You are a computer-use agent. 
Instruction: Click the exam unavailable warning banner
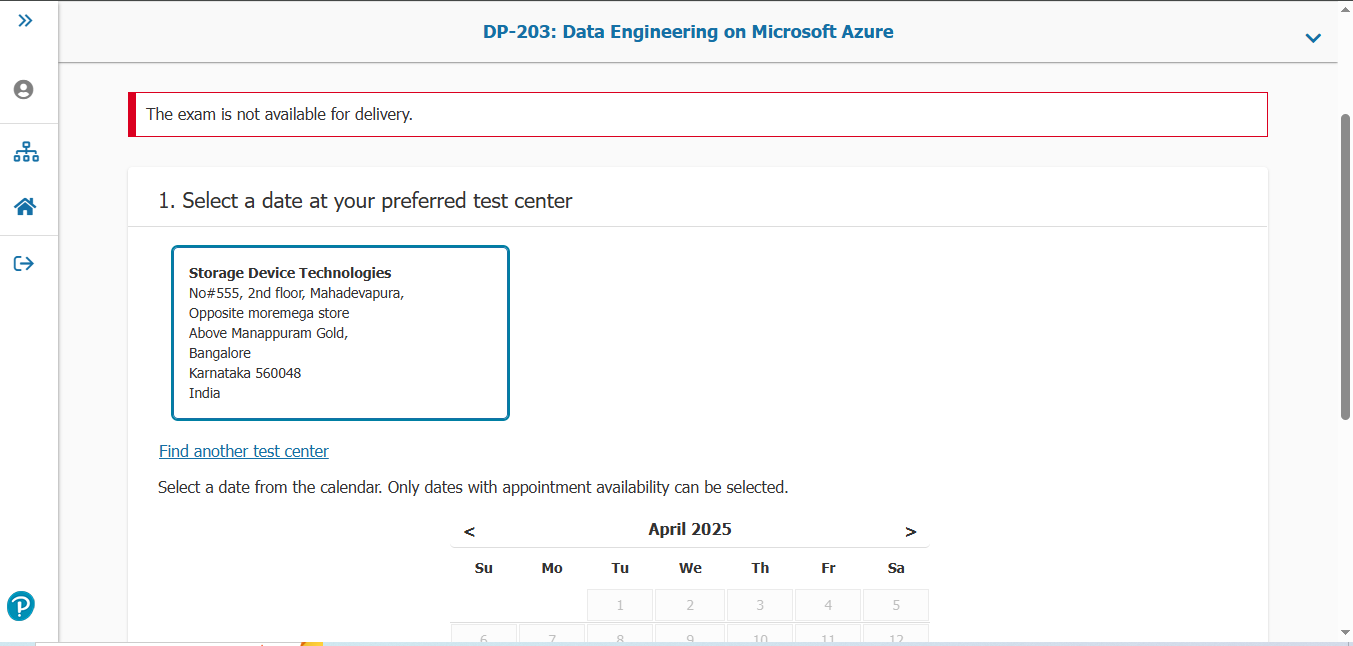[697, 114]
